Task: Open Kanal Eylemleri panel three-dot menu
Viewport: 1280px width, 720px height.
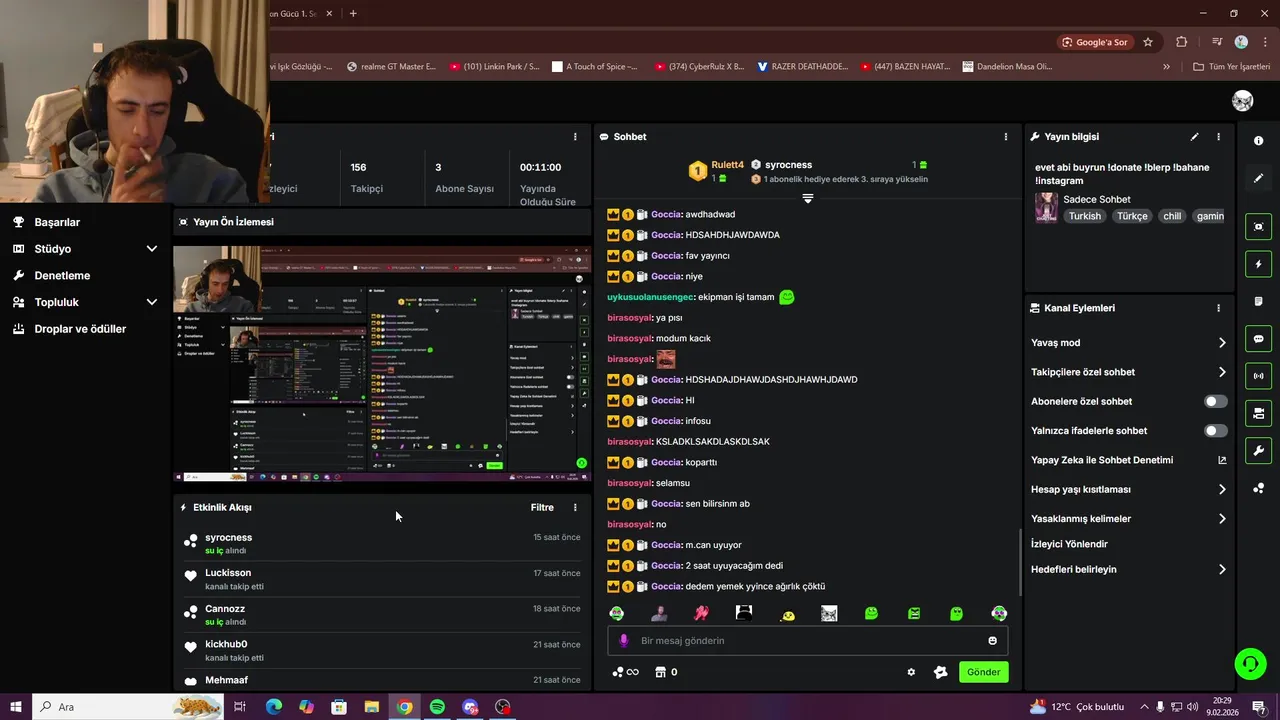Action: (1218, 308)
